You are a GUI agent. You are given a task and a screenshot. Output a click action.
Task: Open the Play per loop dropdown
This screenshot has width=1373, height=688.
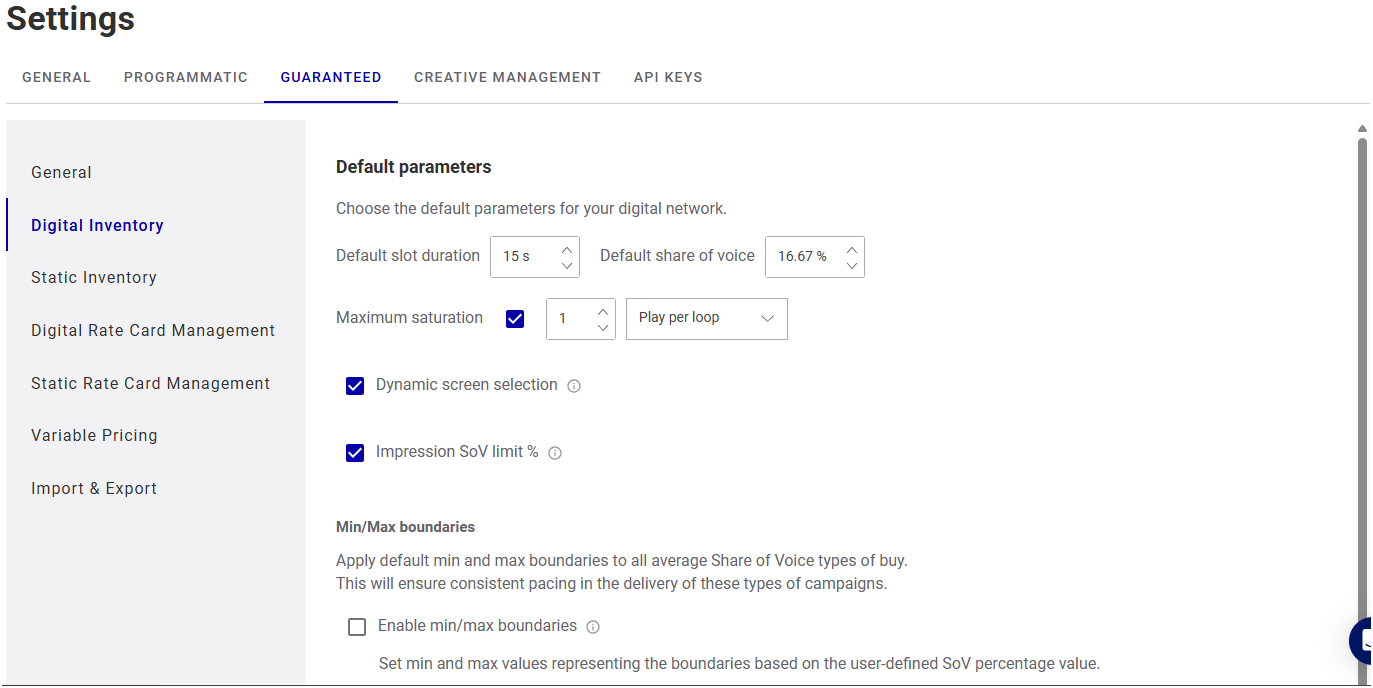pyautogui.click(x=706, y=319)
